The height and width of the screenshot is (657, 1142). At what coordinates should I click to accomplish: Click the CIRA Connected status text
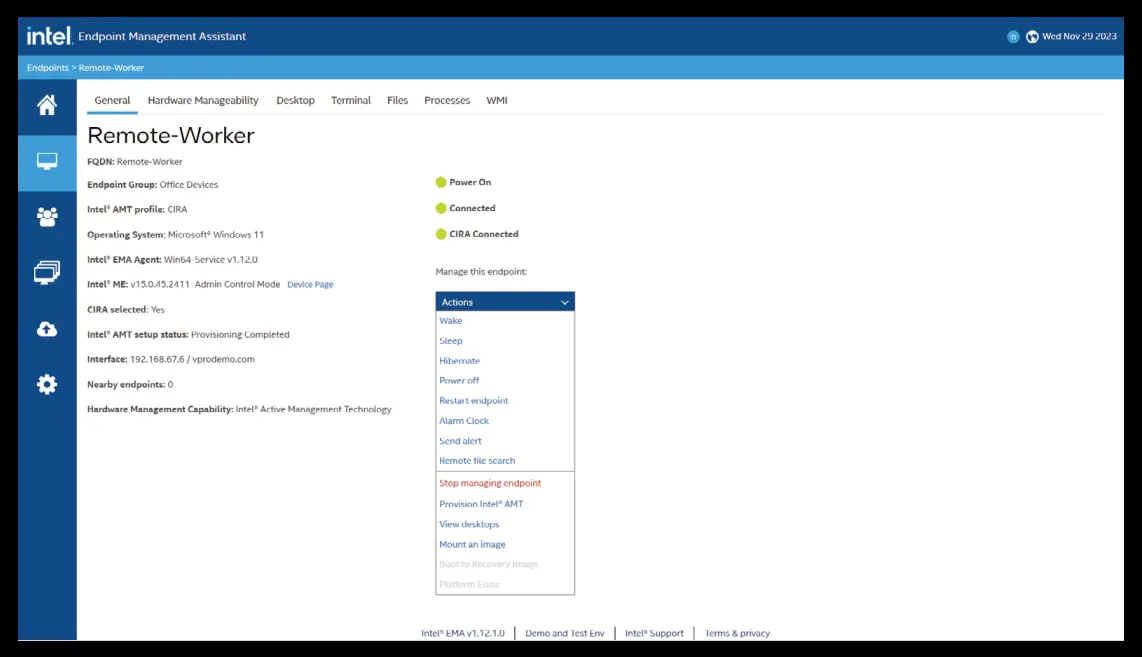click(x=484, y=234)
